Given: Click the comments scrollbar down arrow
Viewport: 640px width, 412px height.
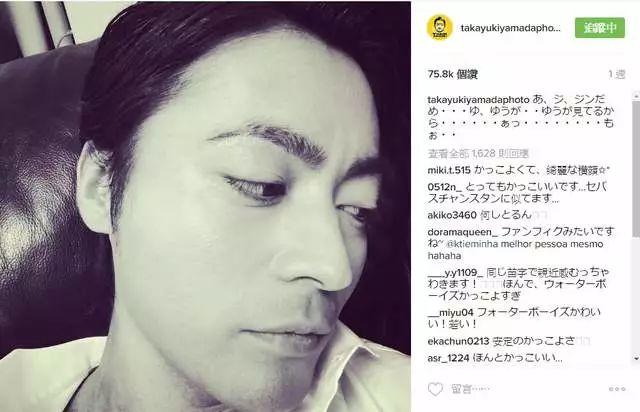Looking at the screenshot, I should point(636,359).
